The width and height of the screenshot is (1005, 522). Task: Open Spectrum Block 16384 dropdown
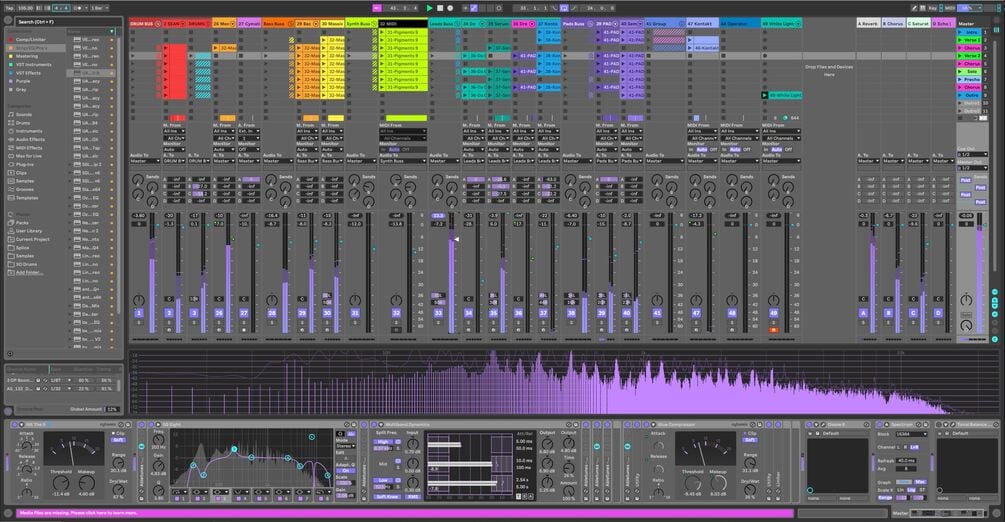911,434
